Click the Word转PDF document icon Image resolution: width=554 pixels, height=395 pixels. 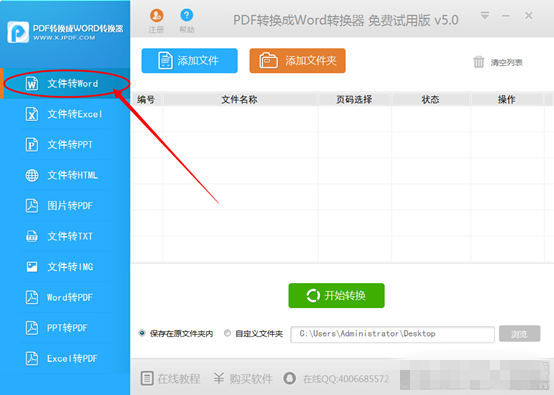click(x=32, y=297)
